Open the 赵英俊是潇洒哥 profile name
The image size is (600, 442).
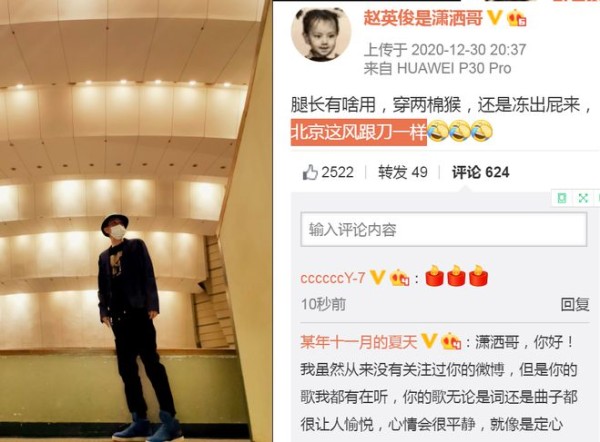422,18
